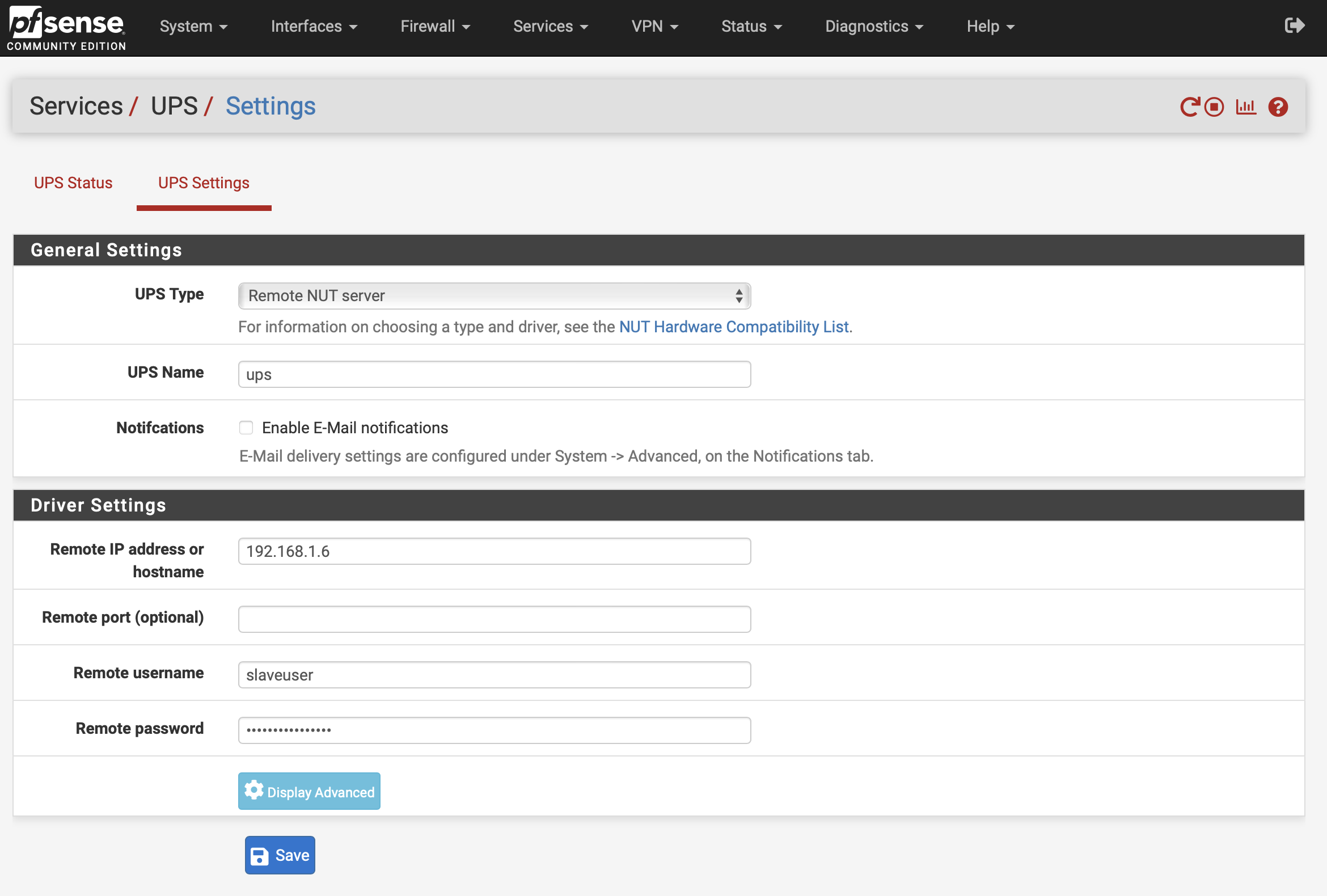Expand the VPN menu
This screenshot has width=1327, height=896.
coord(654,26)
